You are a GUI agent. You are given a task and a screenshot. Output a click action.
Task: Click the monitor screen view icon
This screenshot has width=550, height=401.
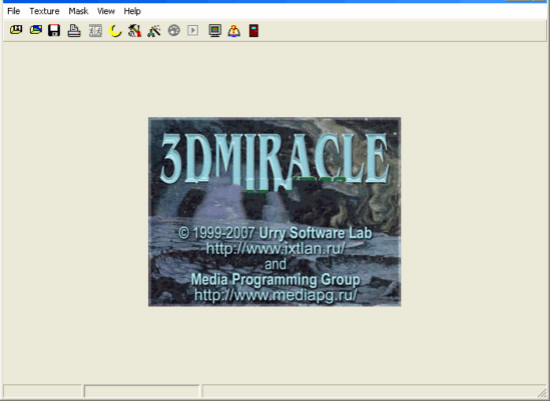pos(215,31)
